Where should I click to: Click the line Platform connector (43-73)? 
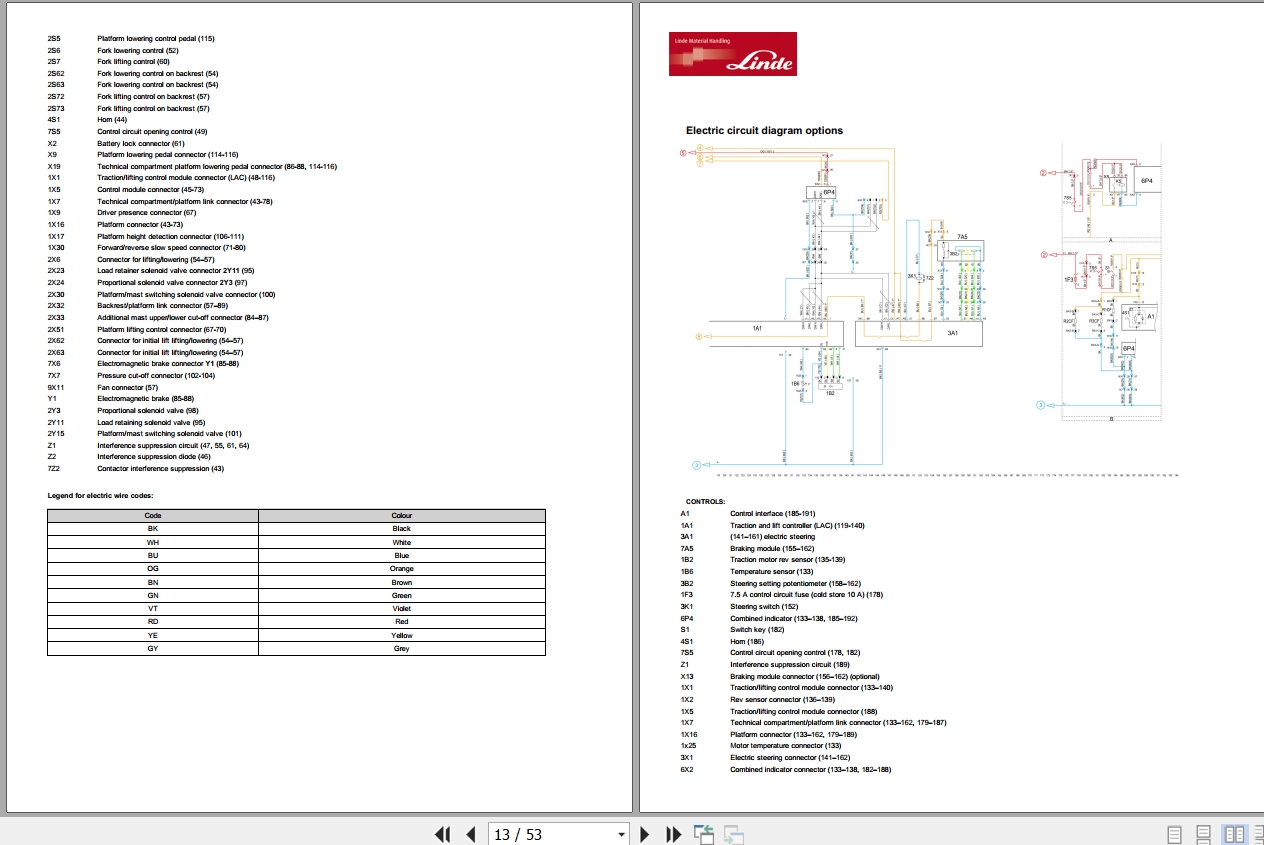[141, 224]
